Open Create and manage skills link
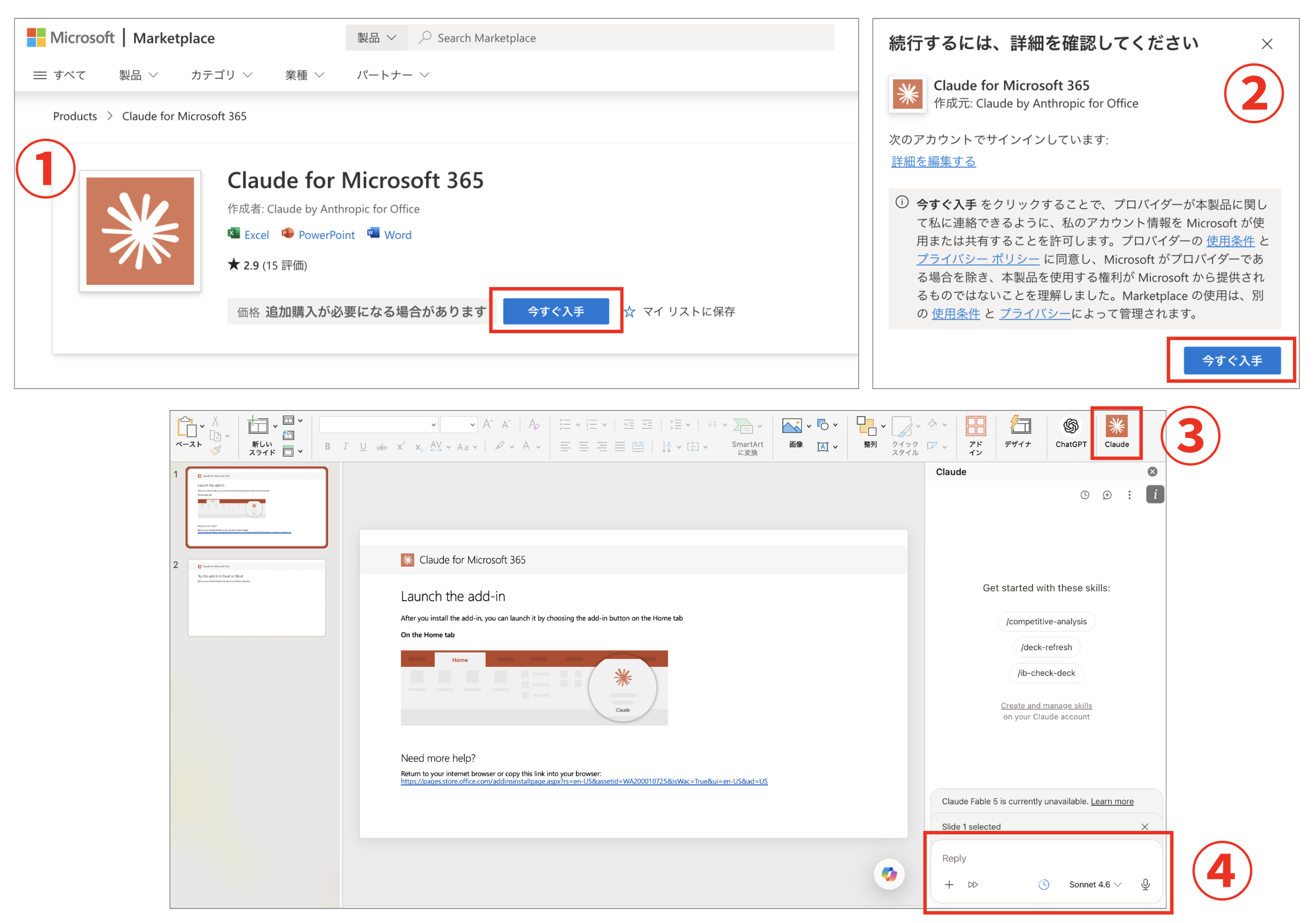 pos(1046,706)
